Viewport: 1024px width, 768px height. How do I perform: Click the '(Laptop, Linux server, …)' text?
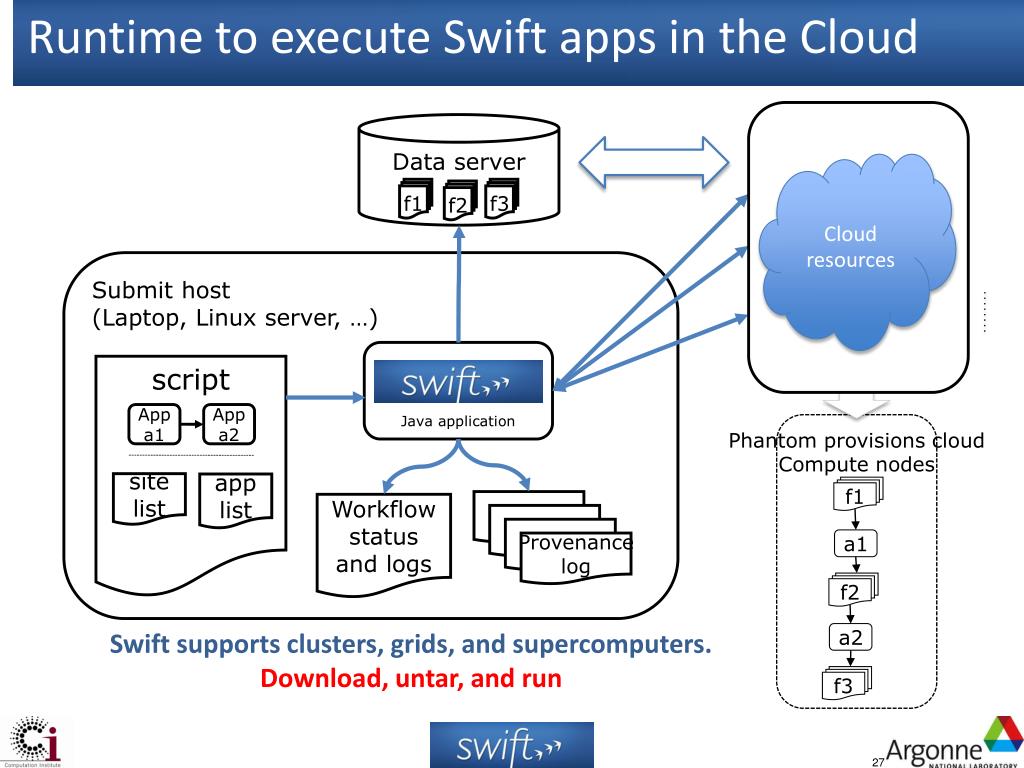234,318
